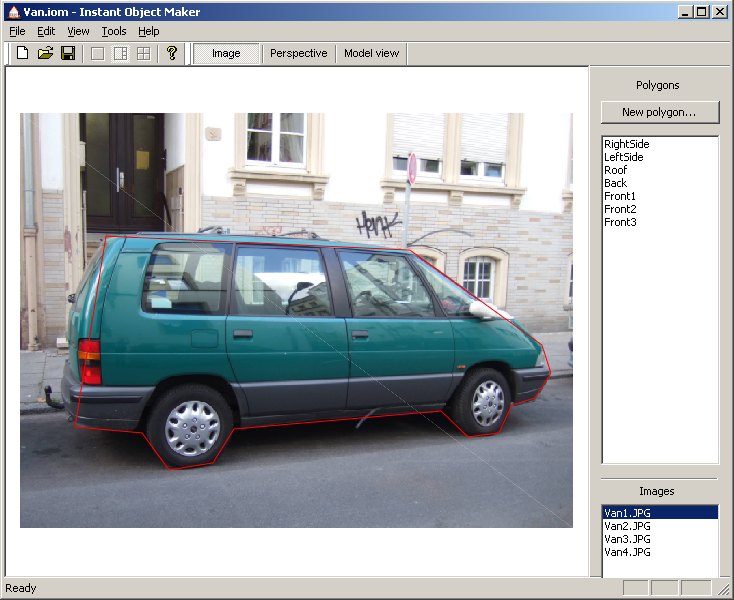Click the resize grip in status bar corner
Viewport: 734px width, 600px height.
[x=724, y=589]
